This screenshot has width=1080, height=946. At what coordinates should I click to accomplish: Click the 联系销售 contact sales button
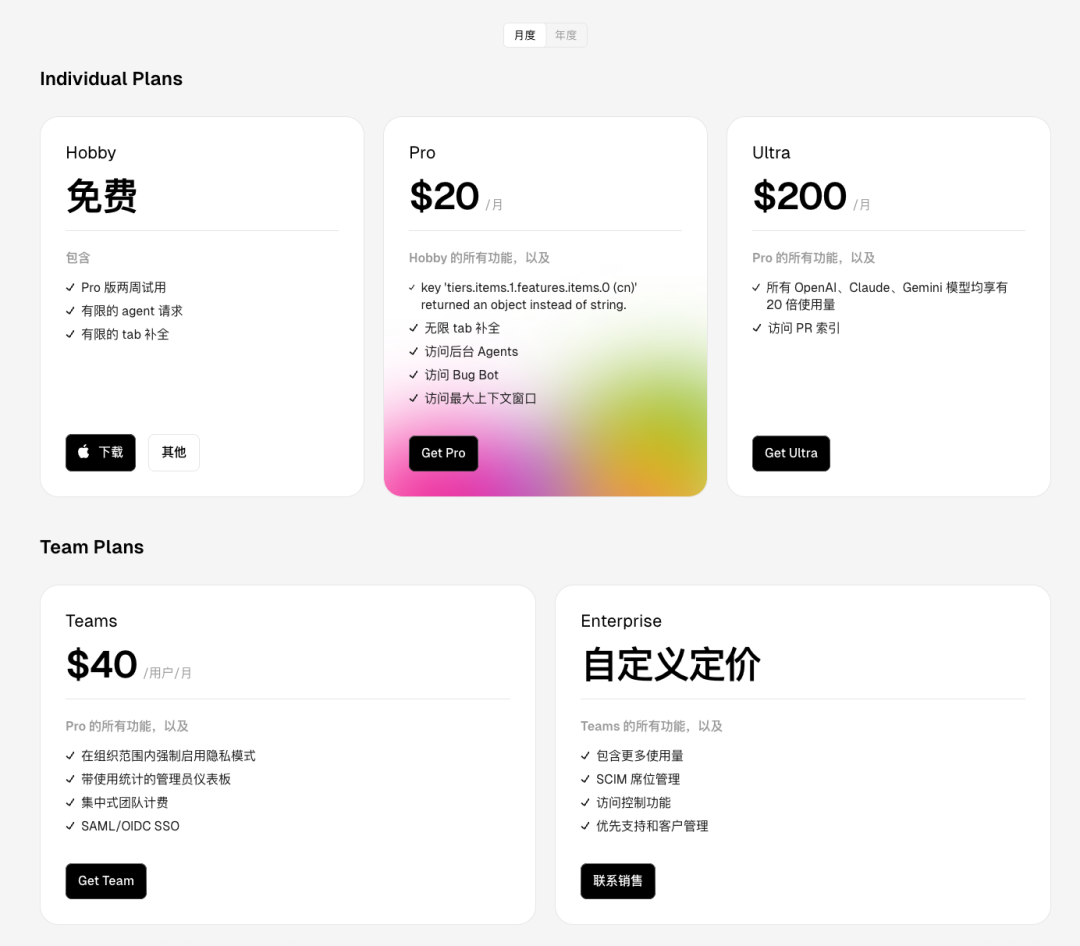pos(618,881)
